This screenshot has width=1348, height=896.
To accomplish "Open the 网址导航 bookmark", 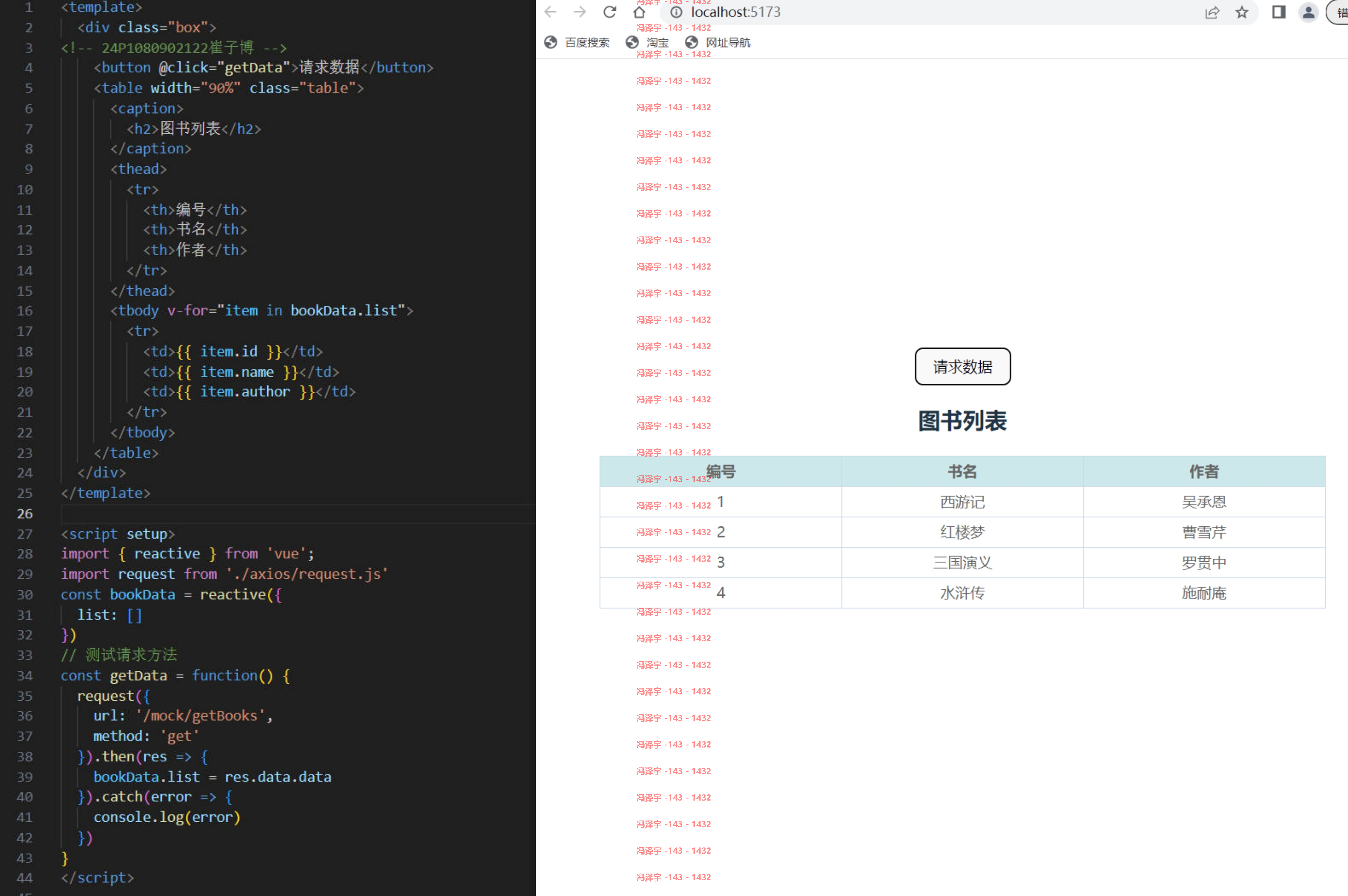I will click(718, 42).
